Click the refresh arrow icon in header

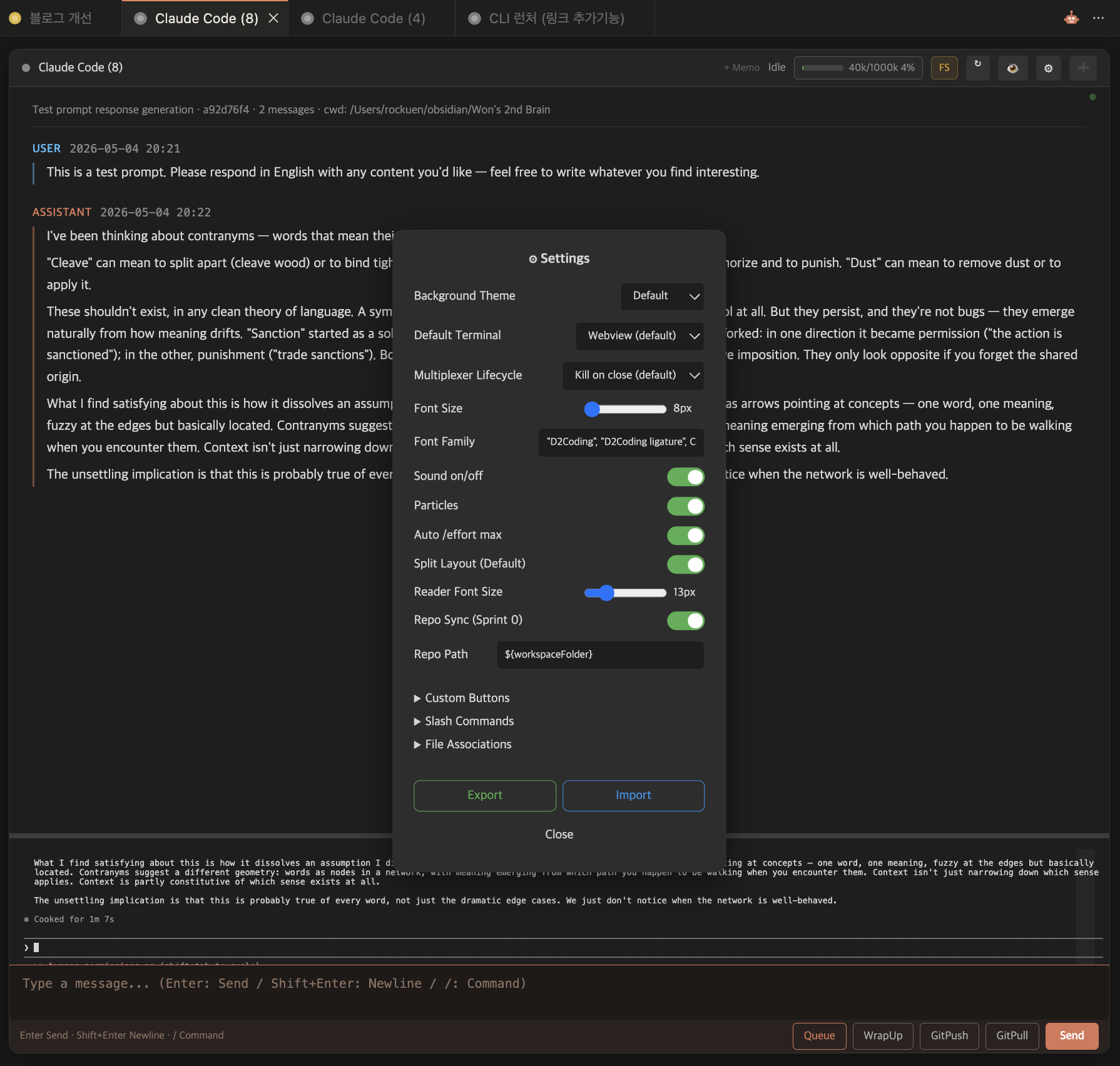tap(978, 68)
